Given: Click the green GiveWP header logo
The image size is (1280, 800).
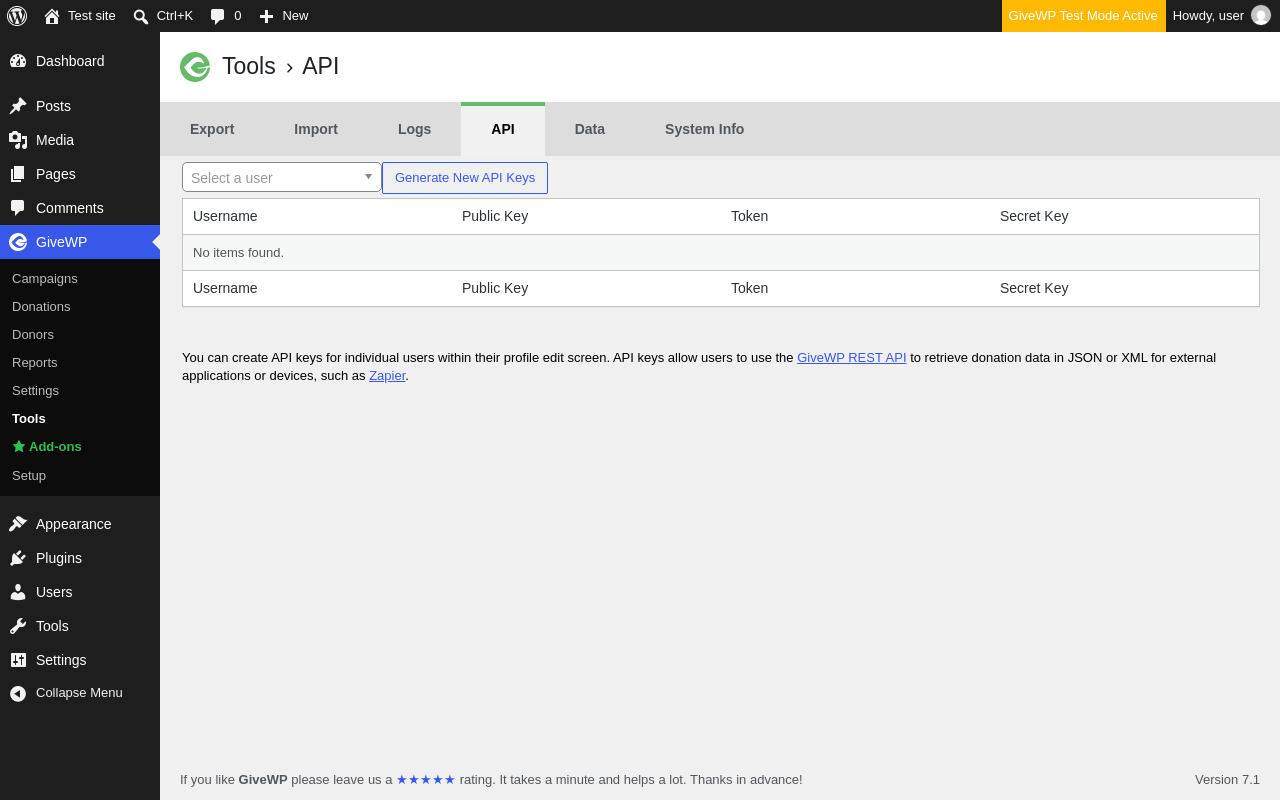Looking at the screenshot, I should (x=195, y=67).
